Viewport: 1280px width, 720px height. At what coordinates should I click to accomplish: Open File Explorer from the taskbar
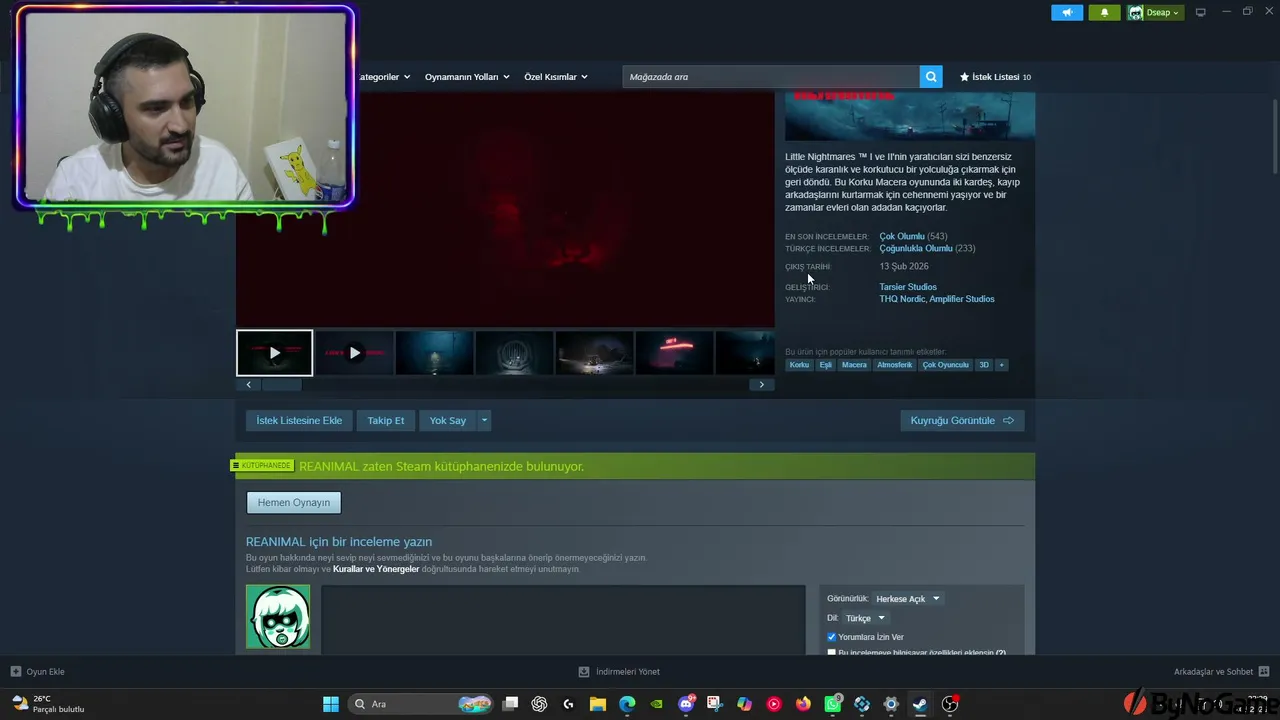coord(597,704)
